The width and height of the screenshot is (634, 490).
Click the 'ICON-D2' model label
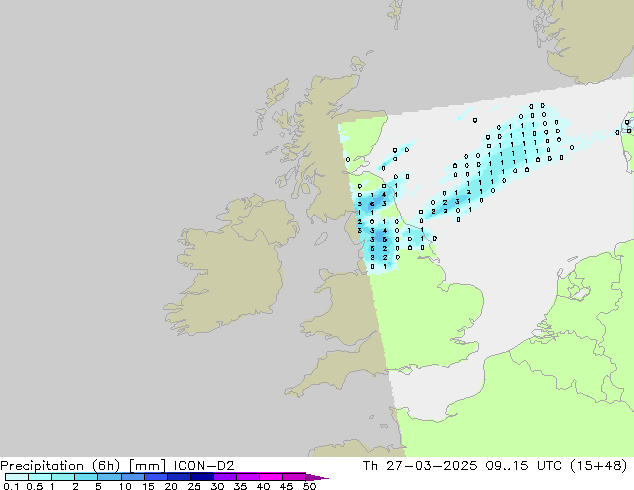point(204,466)
